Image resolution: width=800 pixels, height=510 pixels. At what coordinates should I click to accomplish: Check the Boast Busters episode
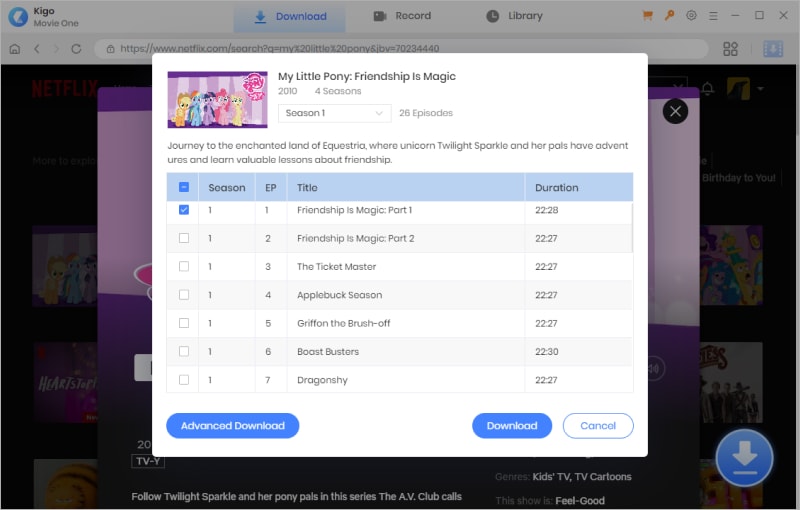(184, 351)
